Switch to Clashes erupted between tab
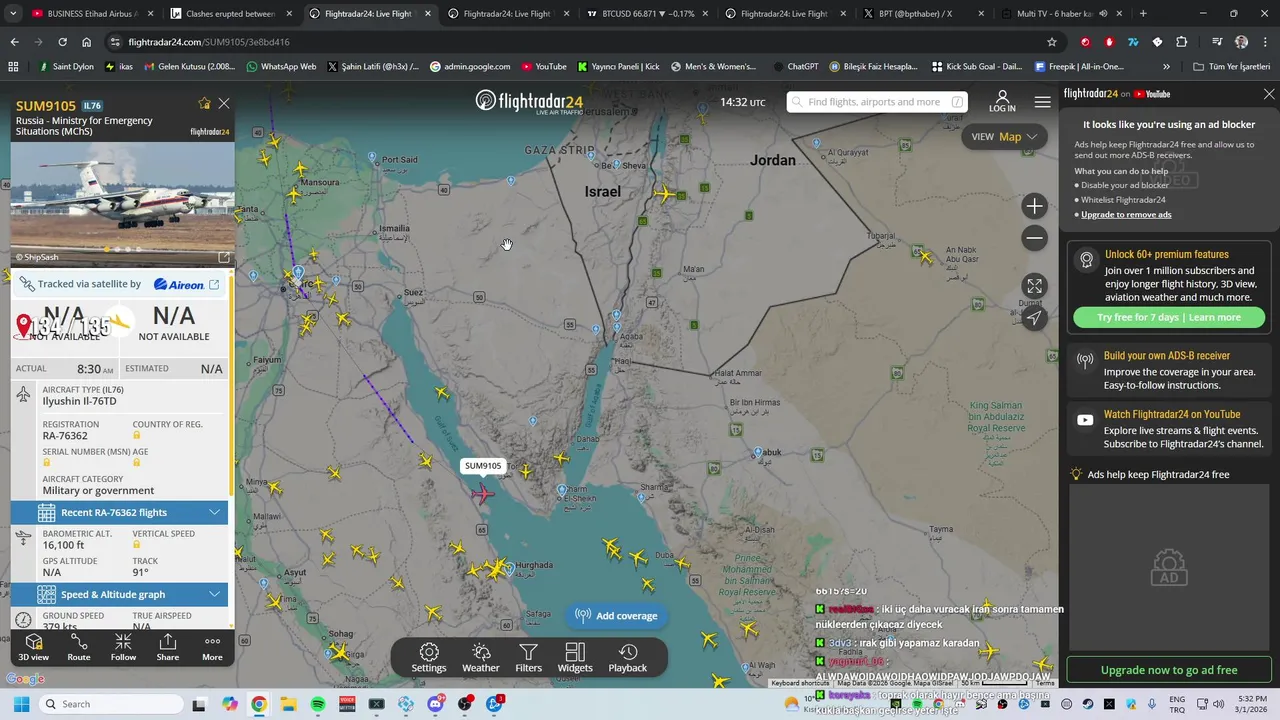 coord(229,14)
